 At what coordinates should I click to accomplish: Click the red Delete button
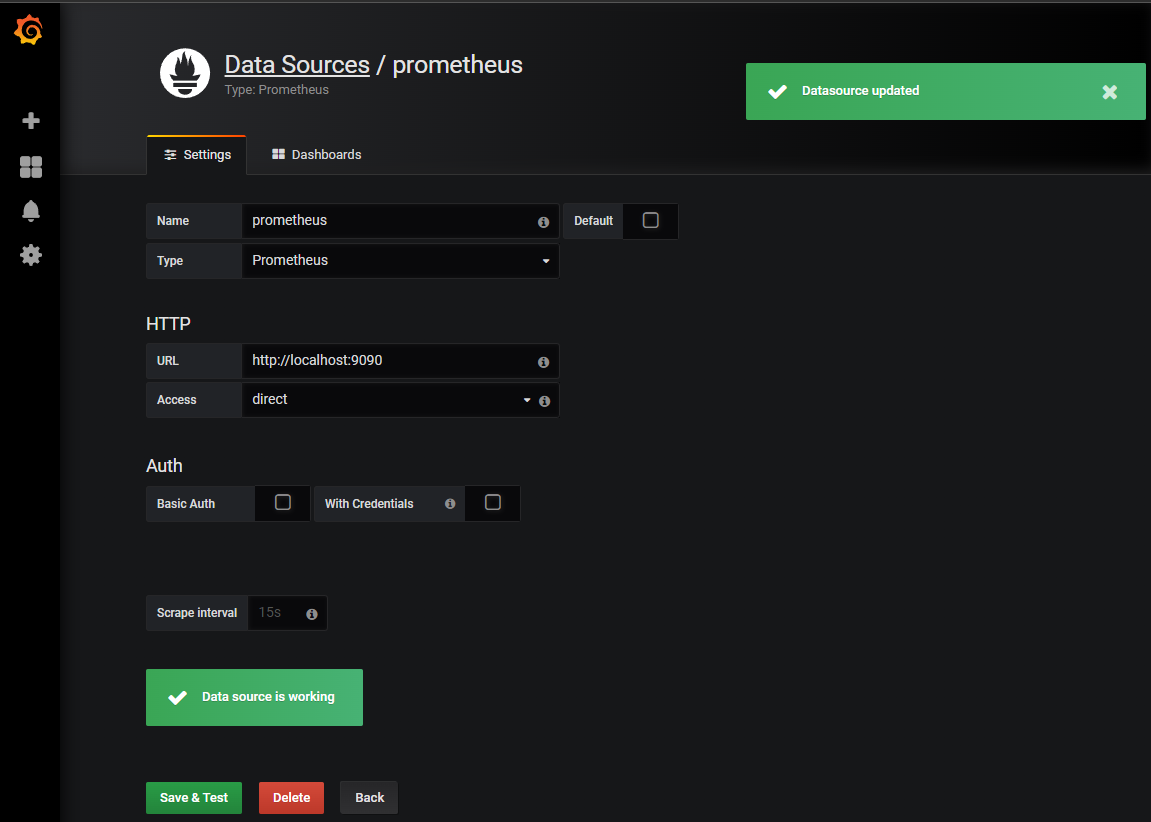coord(291,798)
